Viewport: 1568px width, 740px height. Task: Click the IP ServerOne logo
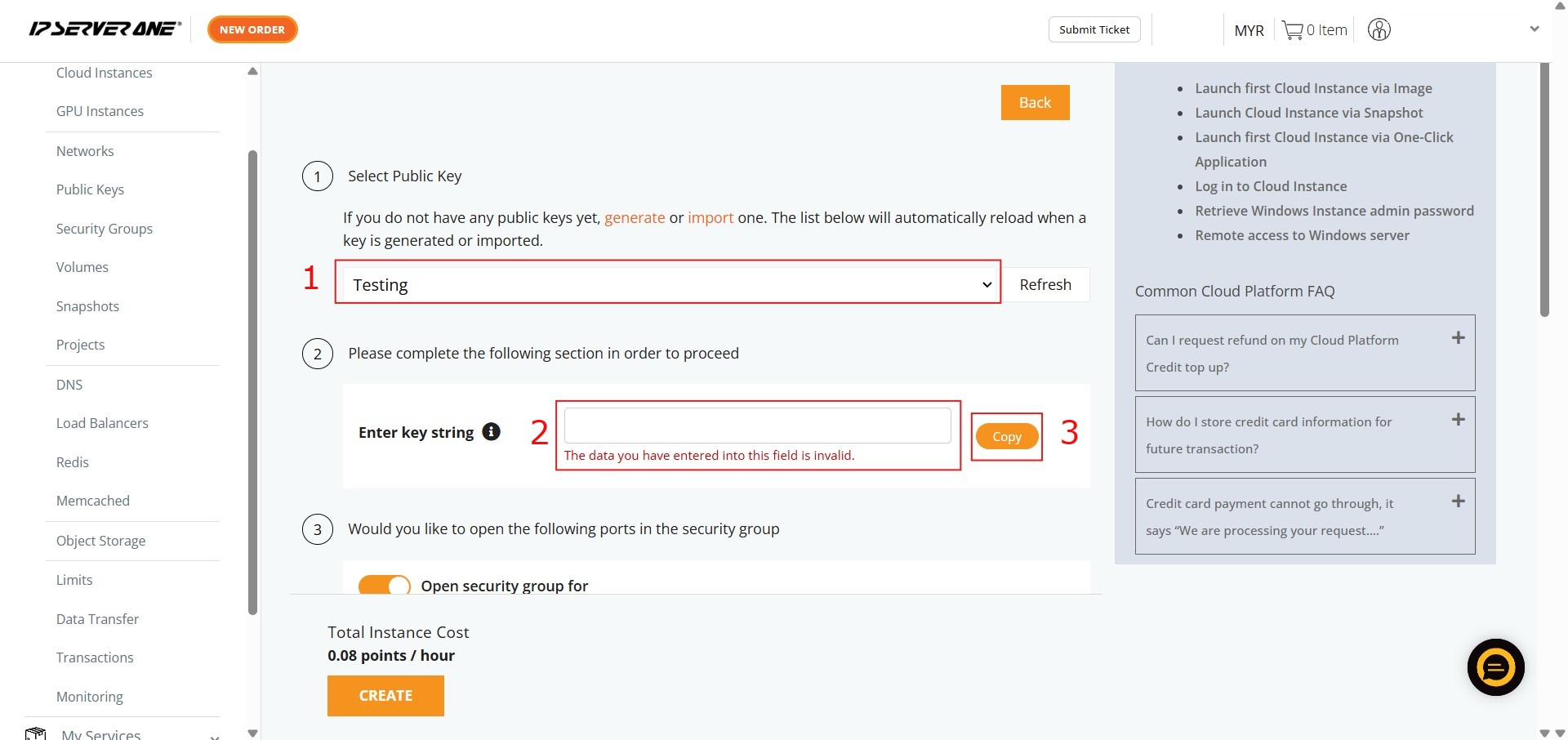click(105, 29)
